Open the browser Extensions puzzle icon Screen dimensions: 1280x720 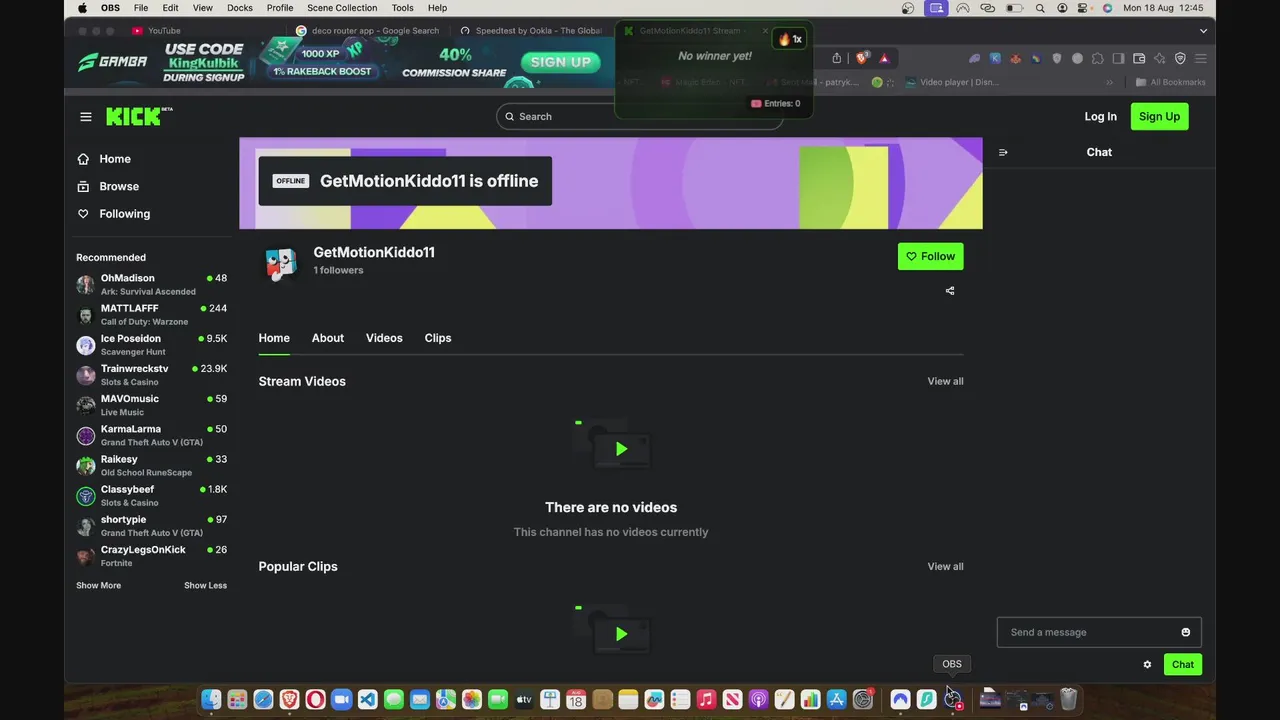point(1098,58)
